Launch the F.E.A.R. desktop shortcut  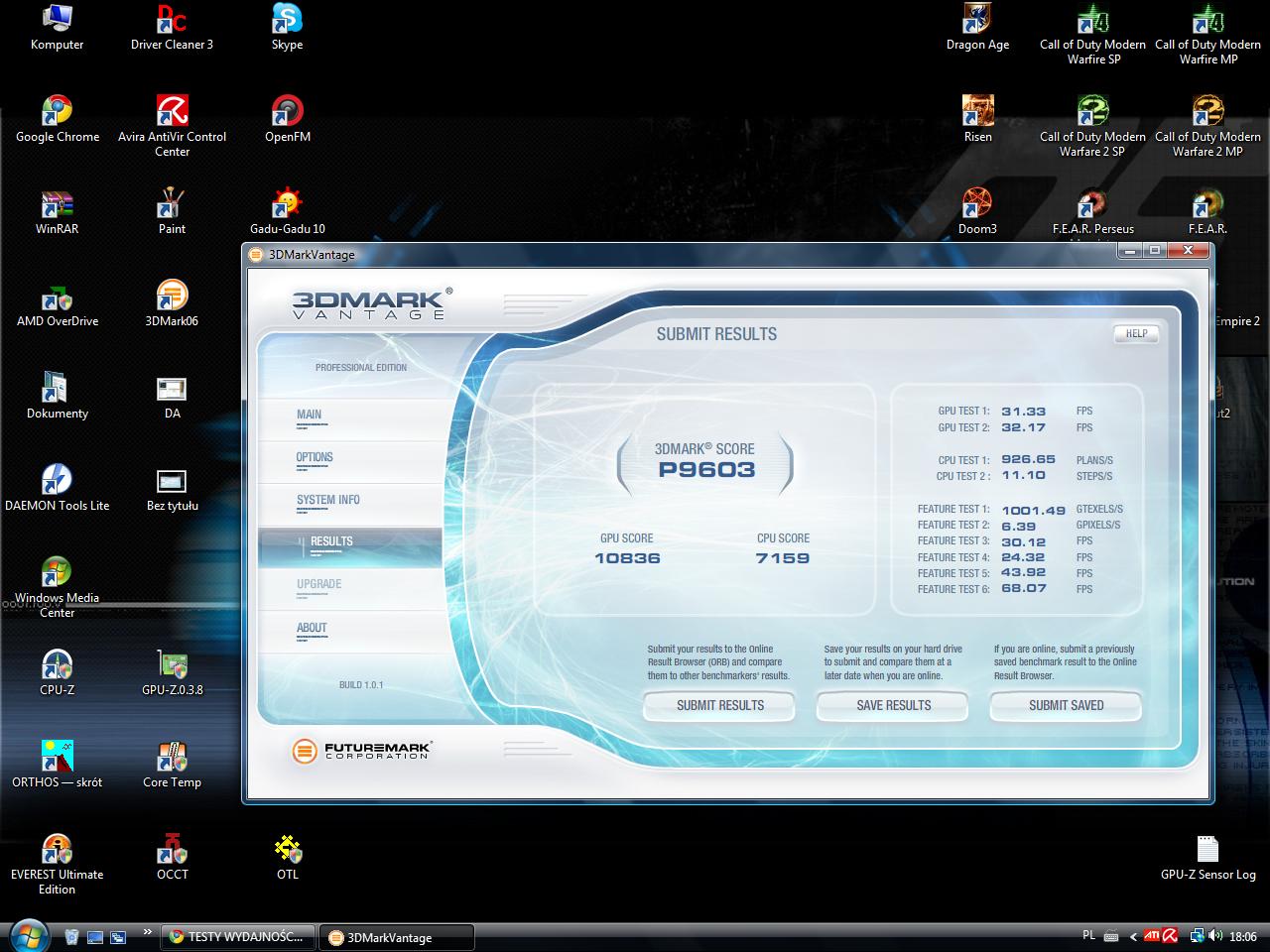coord(1207,212)
